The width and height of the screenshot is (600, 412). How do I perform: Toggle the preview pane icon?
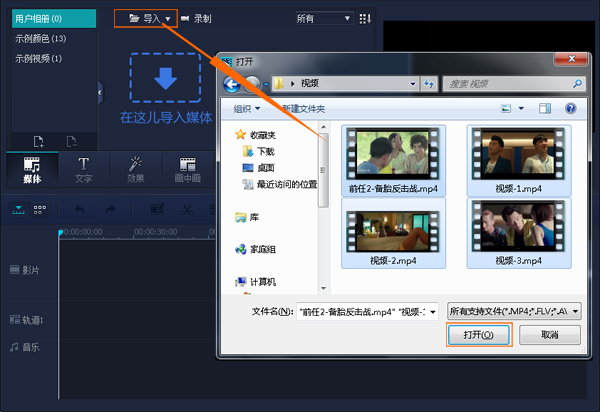pos(545,109)
